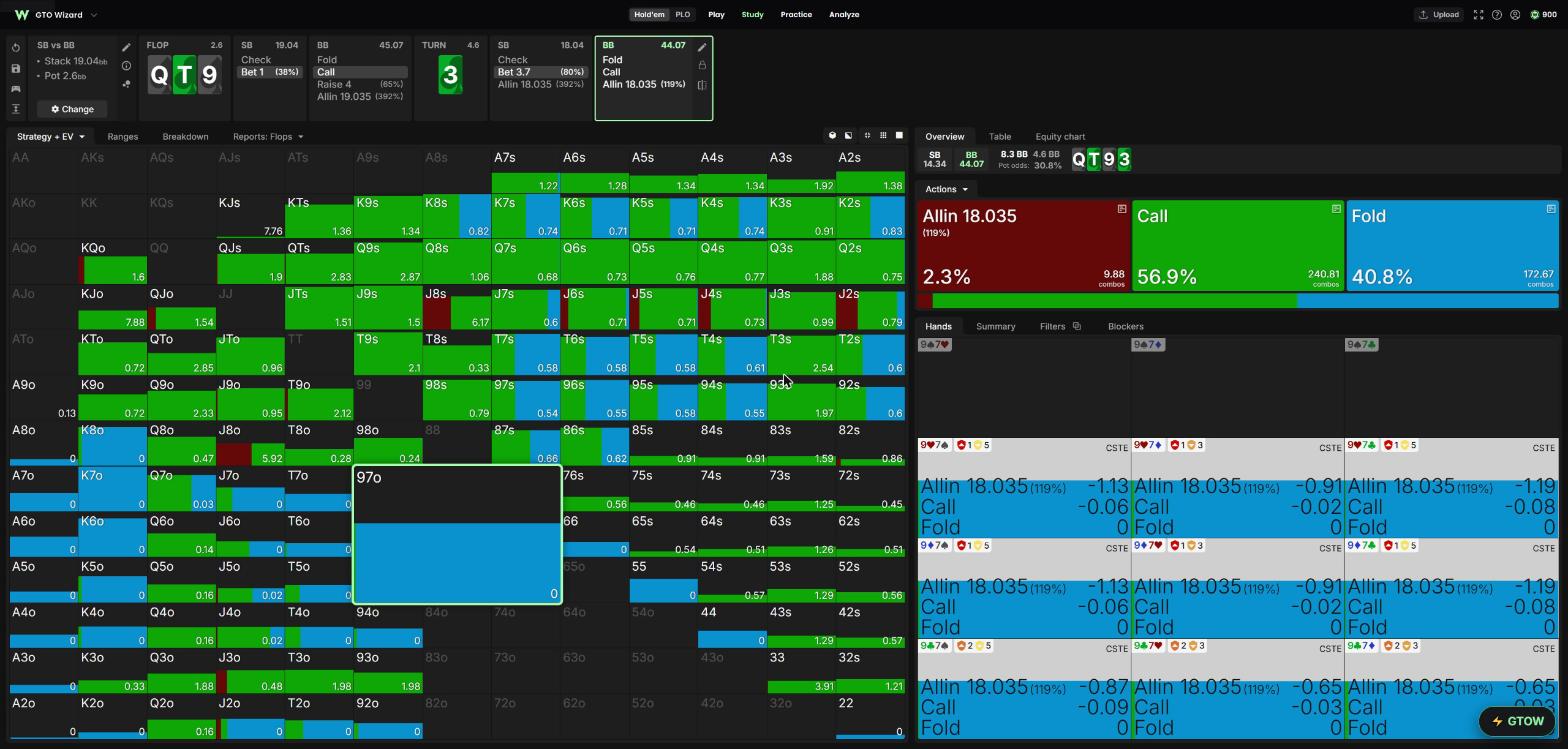The image size is (1568, 749).
Task: Open the GTOW assistant button
Action: (1517, 721)
